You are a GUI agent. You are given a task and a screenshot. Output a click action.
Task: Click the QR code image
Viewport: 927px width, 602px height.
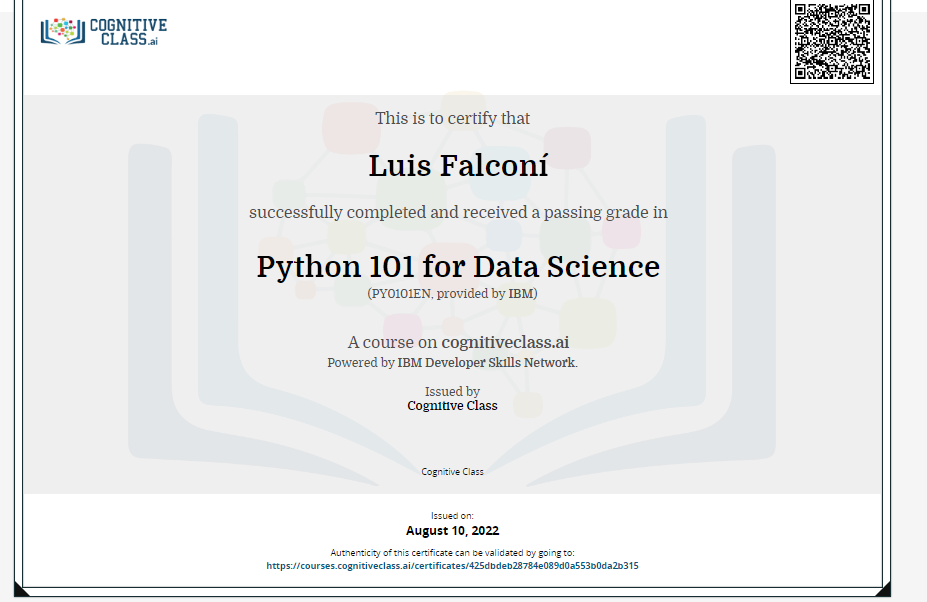[x=832, y=41]
